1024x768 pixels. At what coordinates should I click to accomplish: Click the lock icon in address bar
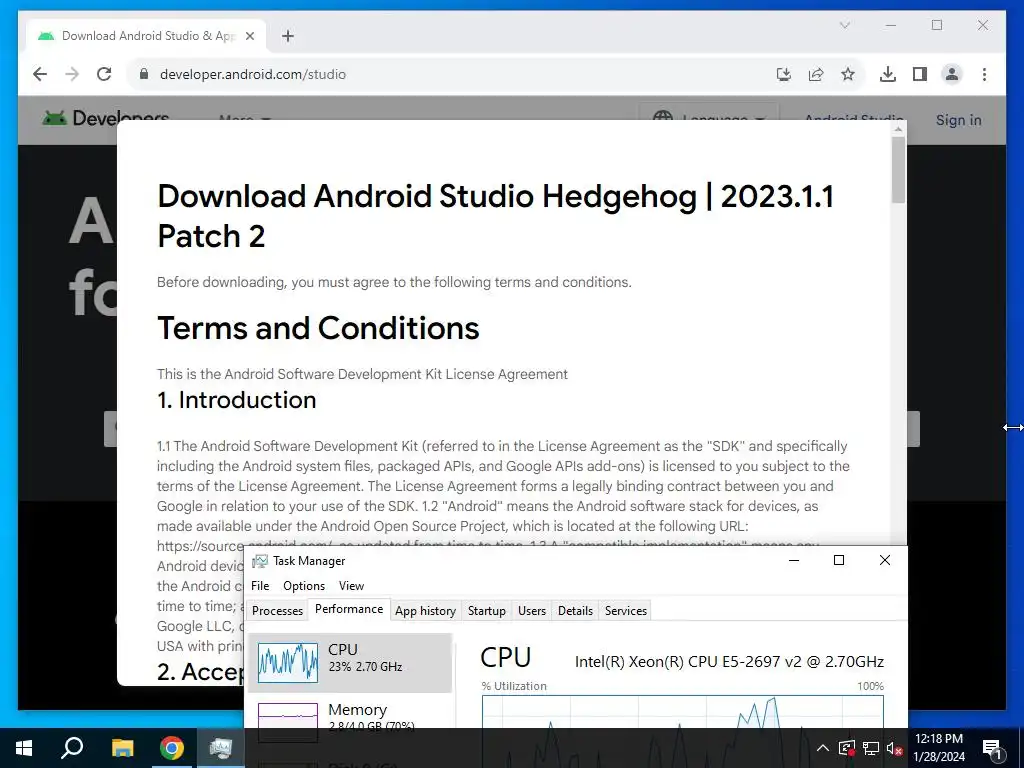[144, 74]
